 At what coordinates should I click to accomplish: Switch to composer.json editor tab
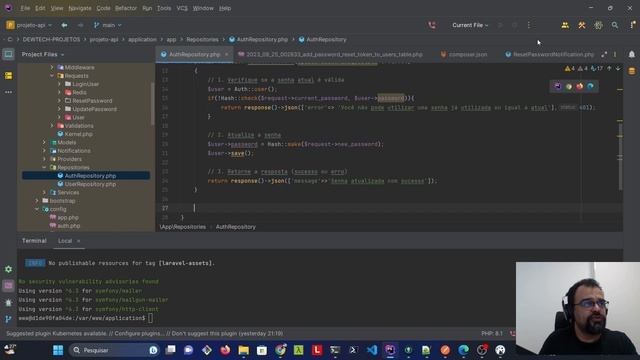tap(464, 54)
